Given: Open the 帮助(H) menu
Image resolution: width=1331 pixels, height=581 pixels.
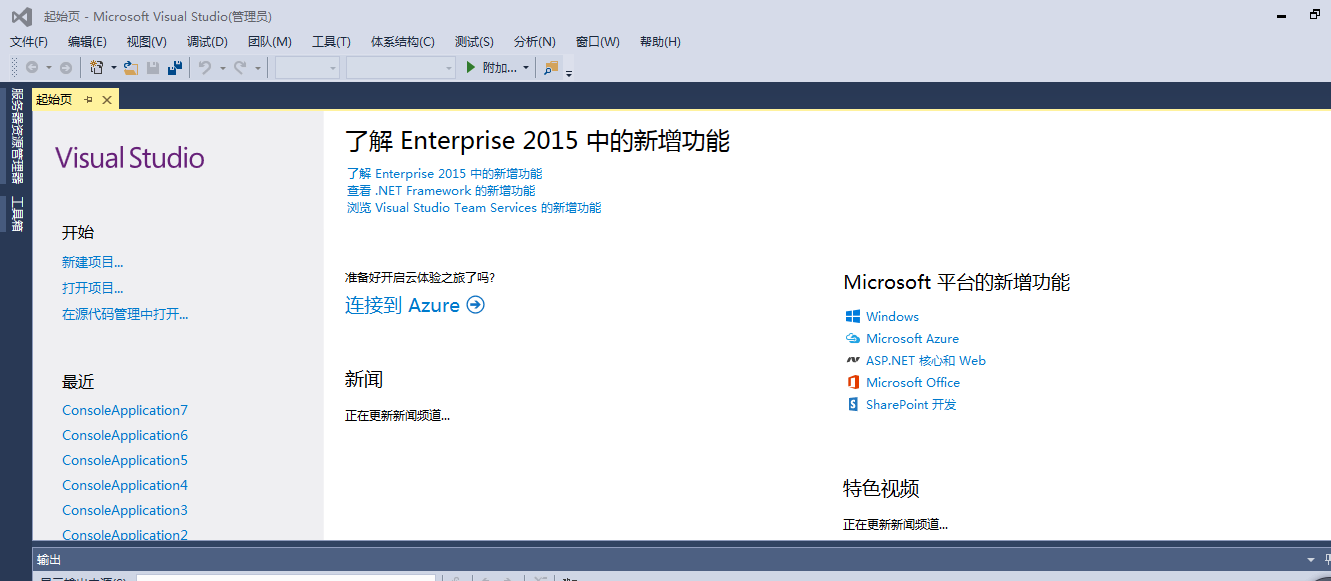Looking at the screenshot, I should 660,42.
